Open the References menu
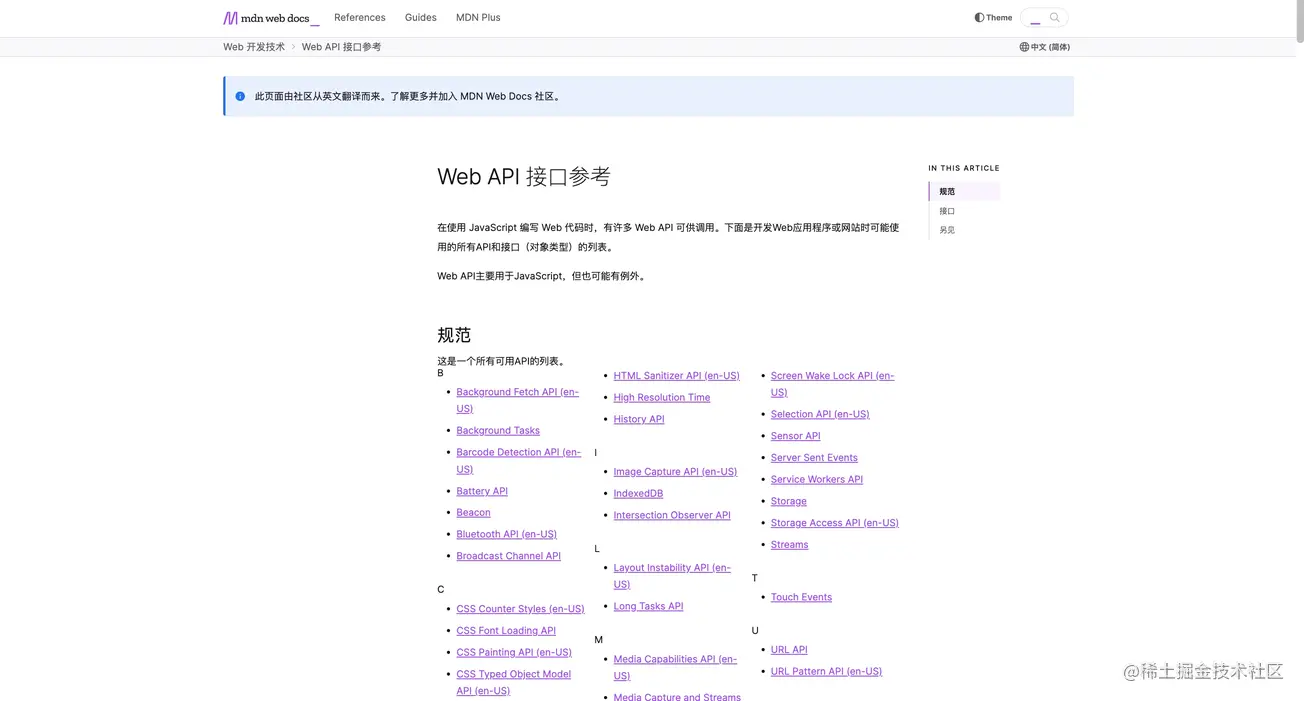Viewport: 1304px width, 701px height. [360, 18]
